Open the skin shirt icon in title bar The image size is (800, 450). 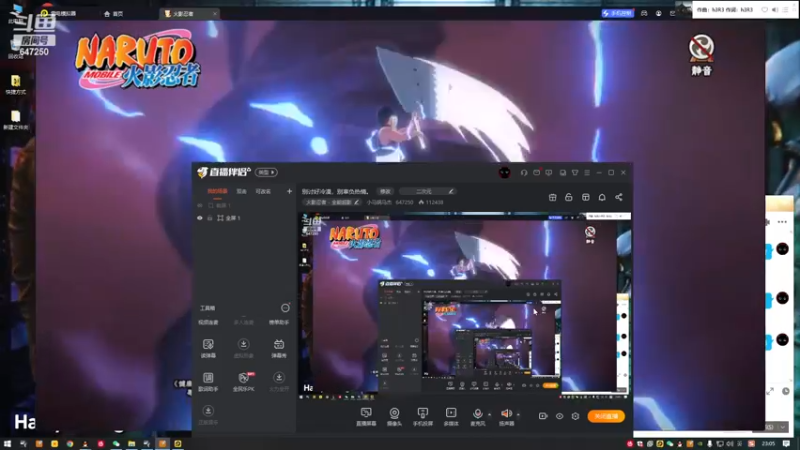point(575,173)
